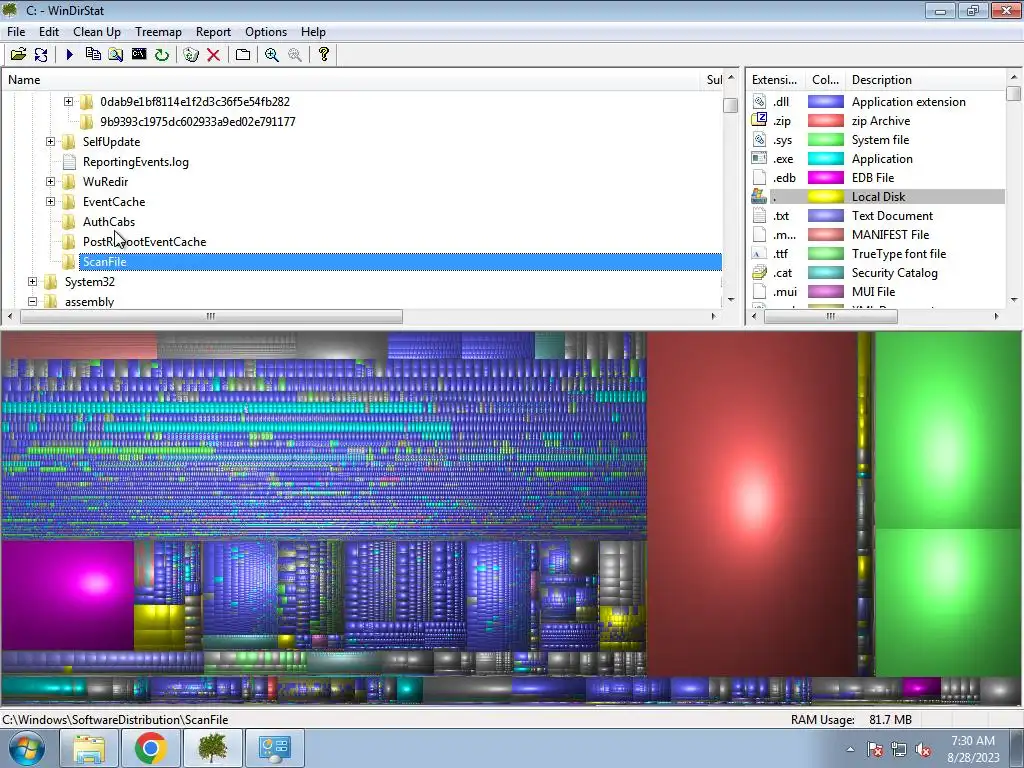This screenshot has height=768, width=1024.
Task: Click the extension list horizontal scrollbar thumb
Action: pyautogui.click(x=831, y=316)
